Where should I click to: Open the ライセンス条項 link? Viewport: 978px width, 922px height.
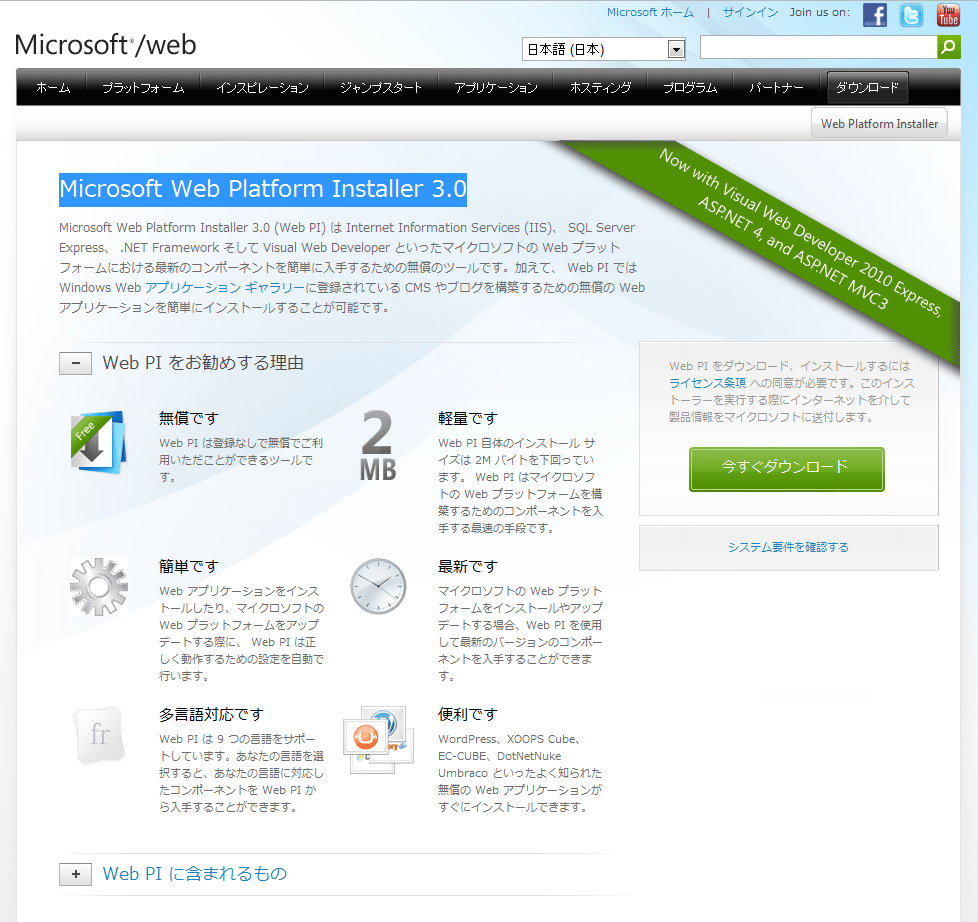(x=707, y=383)
